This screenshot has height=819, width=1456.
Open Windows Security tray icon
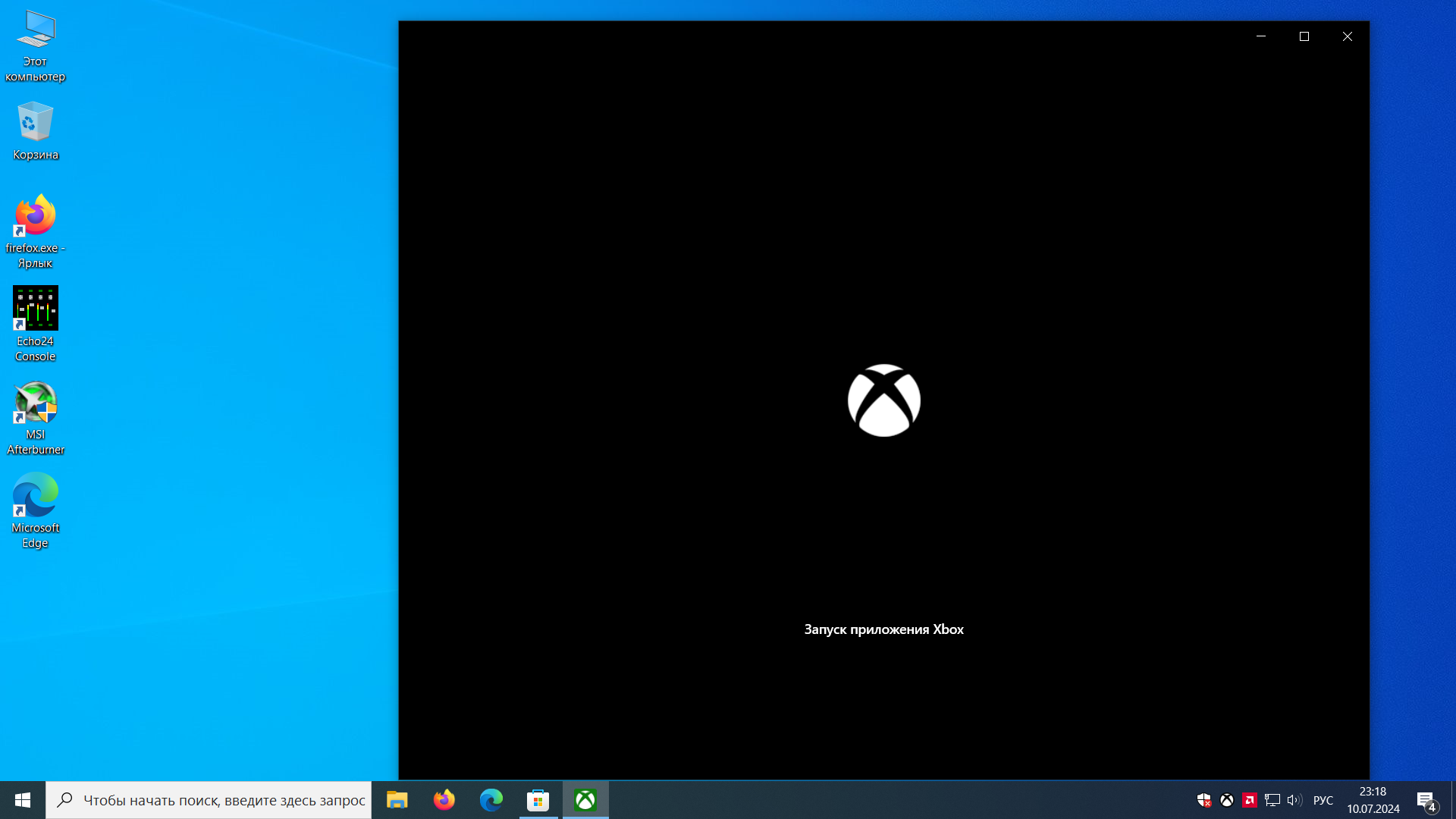1203,800
